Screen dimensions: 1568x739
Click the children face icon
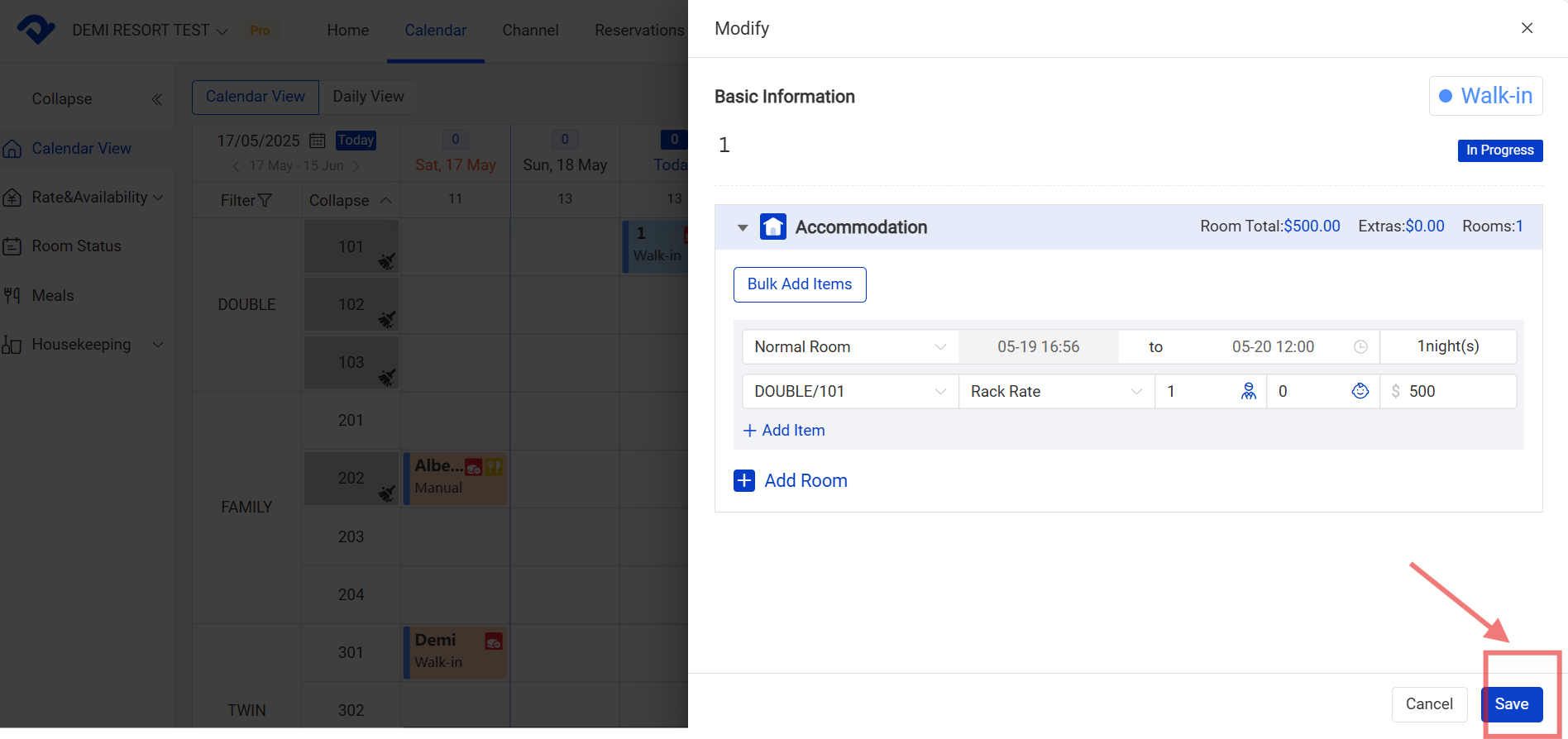tap(1360, 391)
